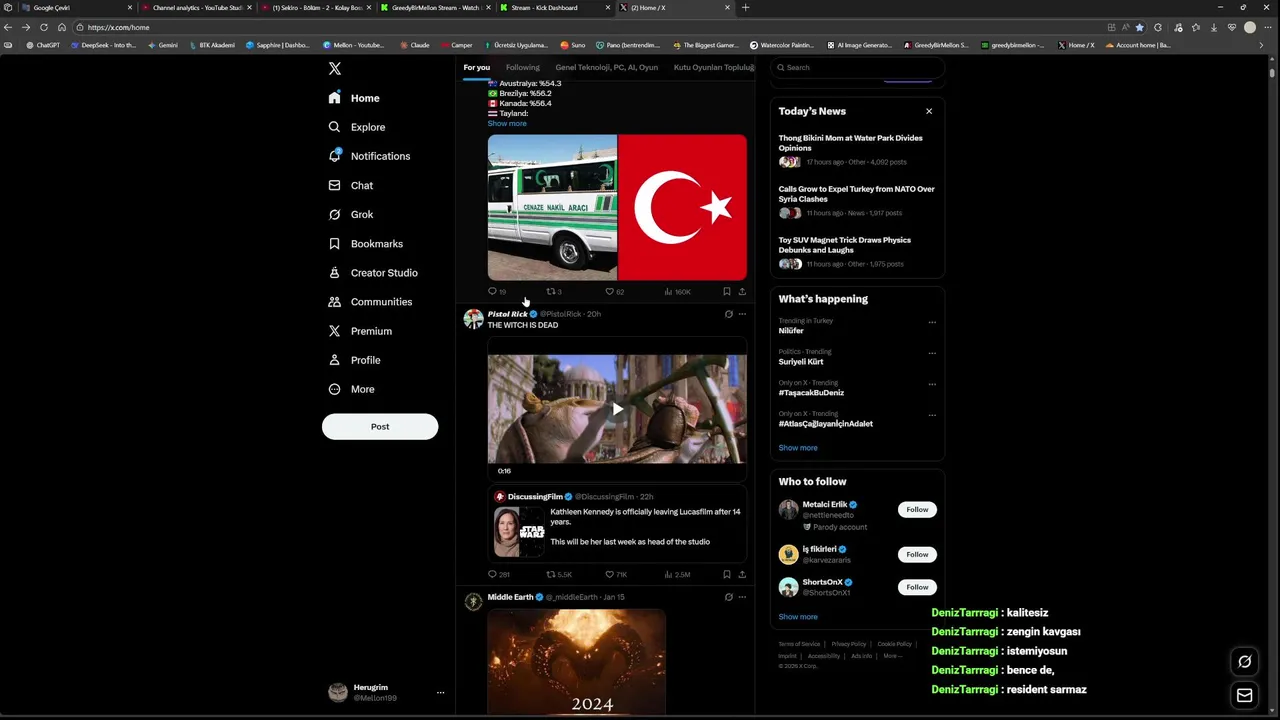Follow iş fikirleri account

click(917, 554)
